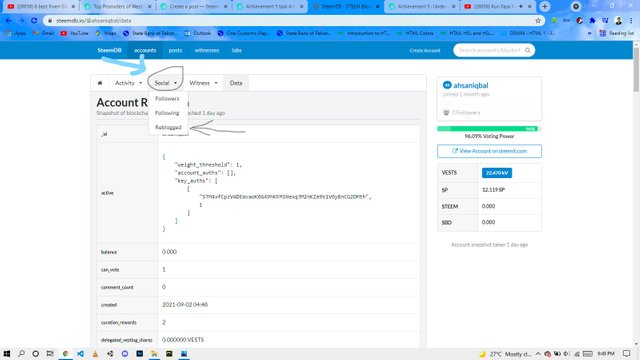Screen dimensions: 640x360
Task: Click View Account on steemit.com button
Action: 489,151
